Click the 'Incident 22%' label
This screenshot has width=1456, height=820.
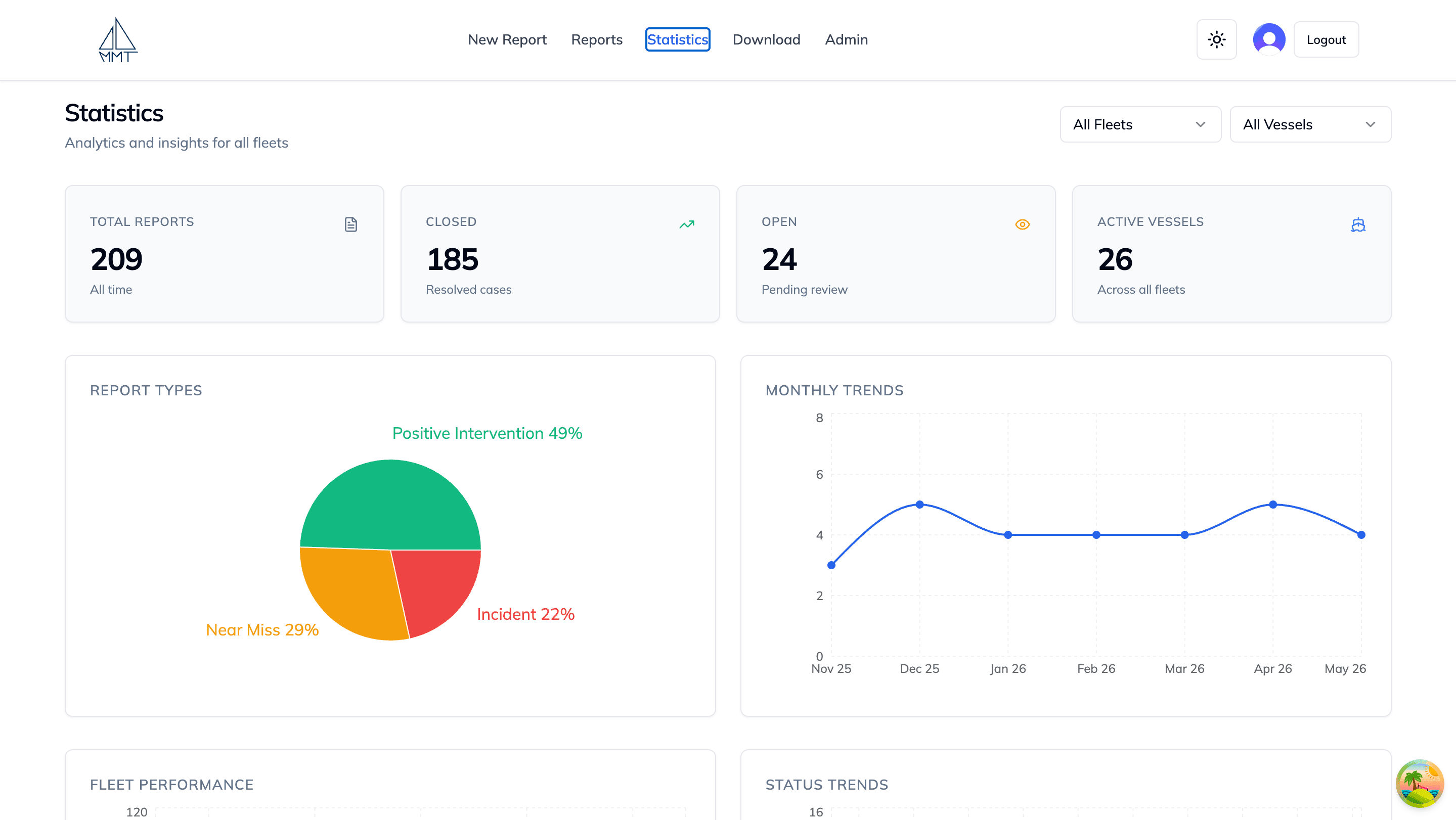click(x=525, y=614)
